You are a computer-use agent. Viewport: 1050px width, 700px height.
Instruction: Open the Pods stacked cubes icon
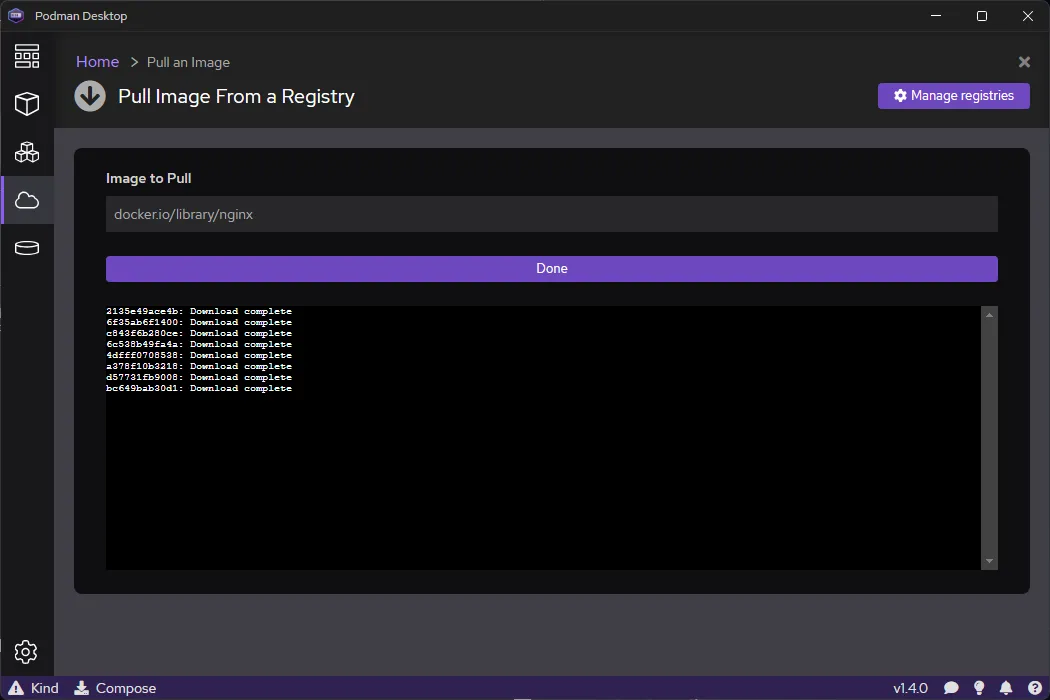coord(27,152)
